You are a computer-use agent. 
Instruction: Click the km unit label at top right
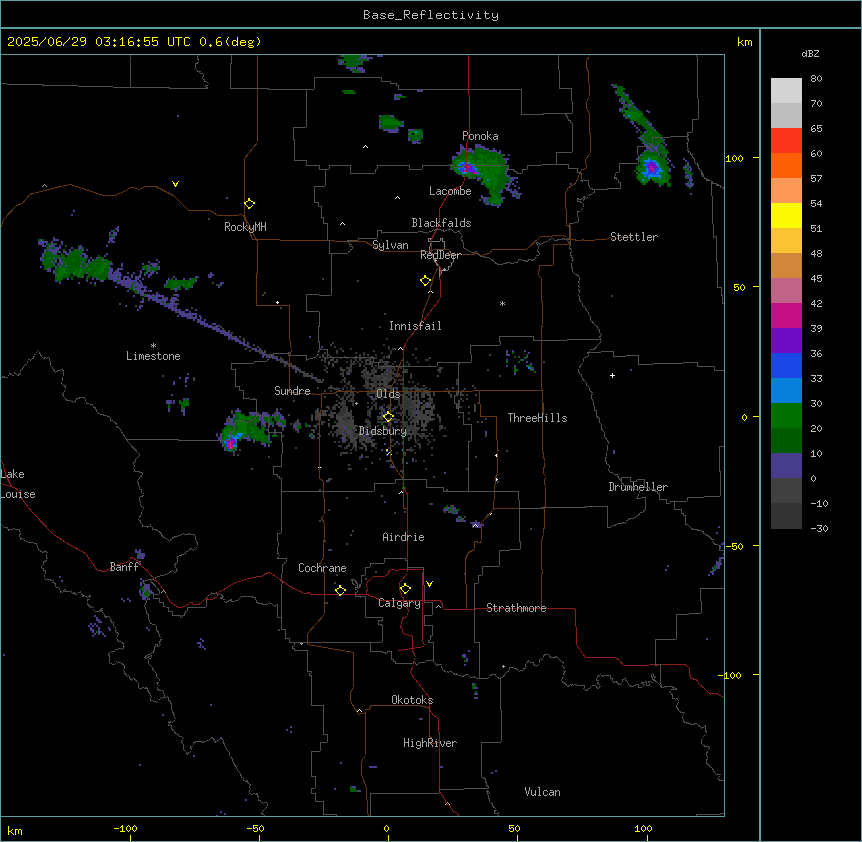coord(745,42)
